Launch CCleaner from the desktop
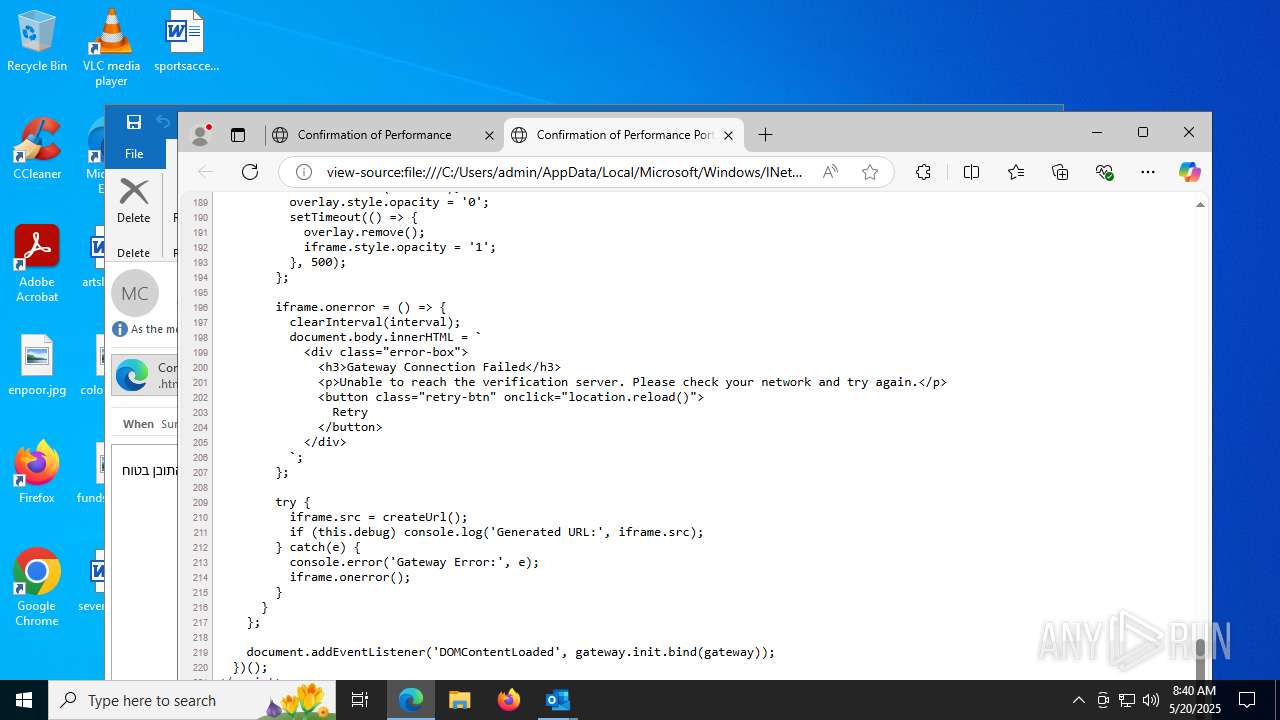This screenshot has width=1280, height=720. [37, 149]
